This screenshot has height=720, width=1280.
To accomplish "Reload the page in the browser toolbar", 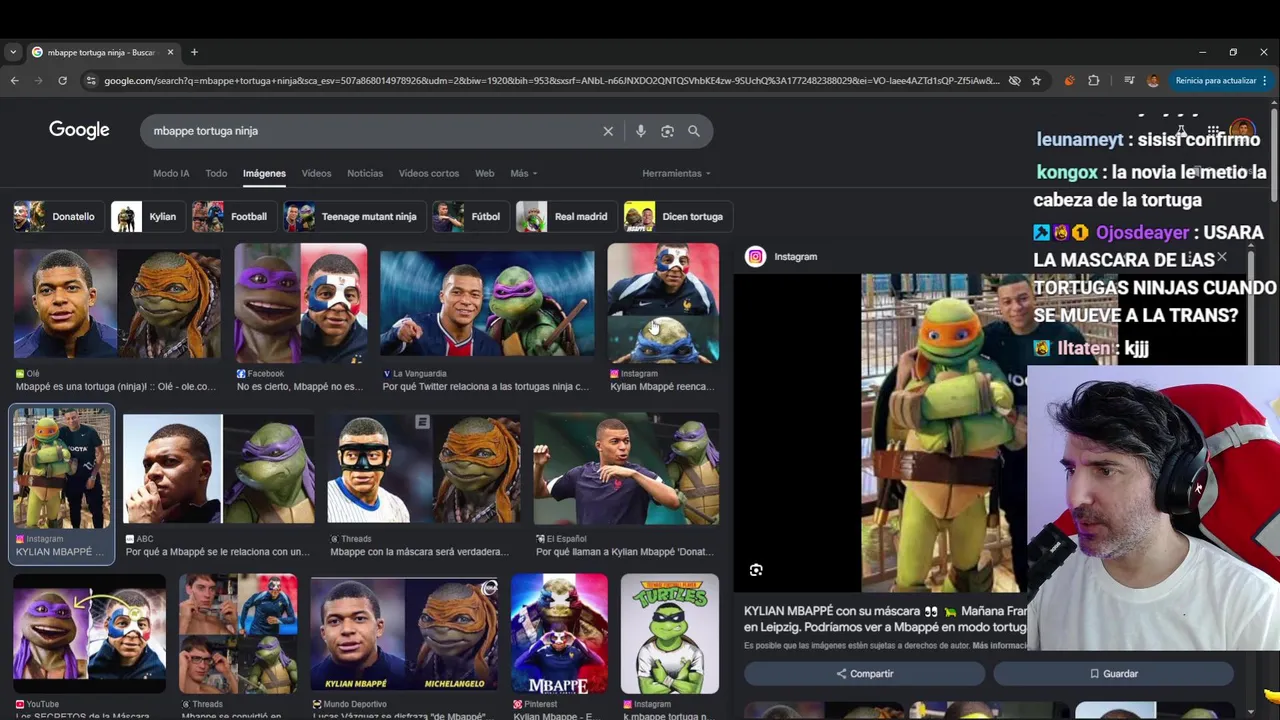I will pos(62,80).
